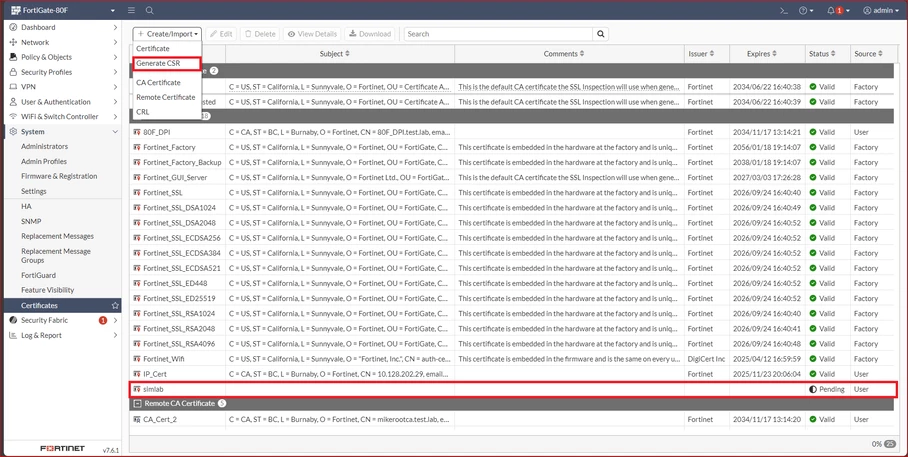Open the HA page

pyautogui.click(x=26, y=206)
